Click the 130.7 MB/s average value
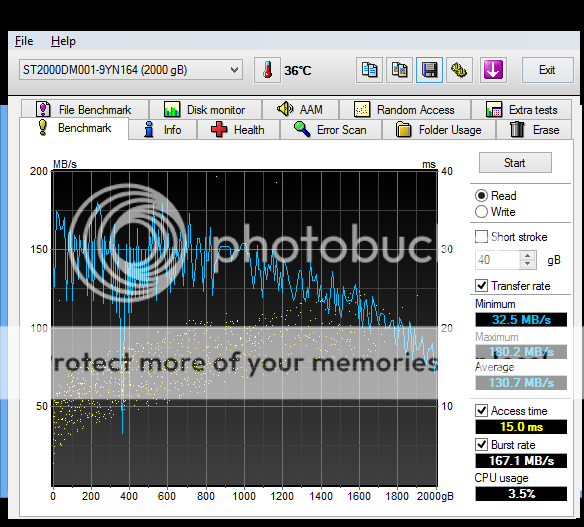Screen dimensions: 584x527 (x=521, y=382)
